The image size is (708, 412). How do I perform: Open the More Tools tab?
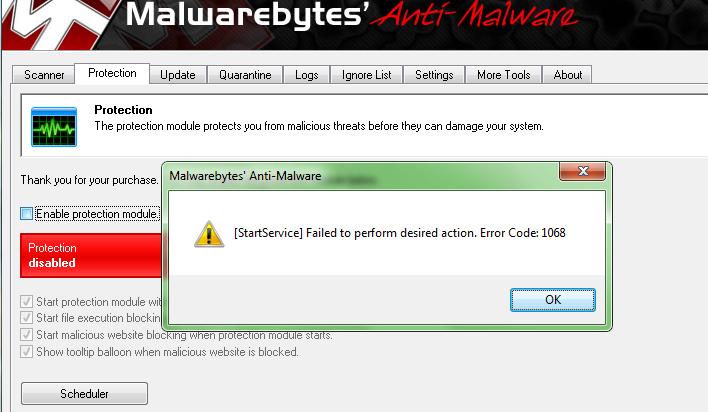coord(503,75)
